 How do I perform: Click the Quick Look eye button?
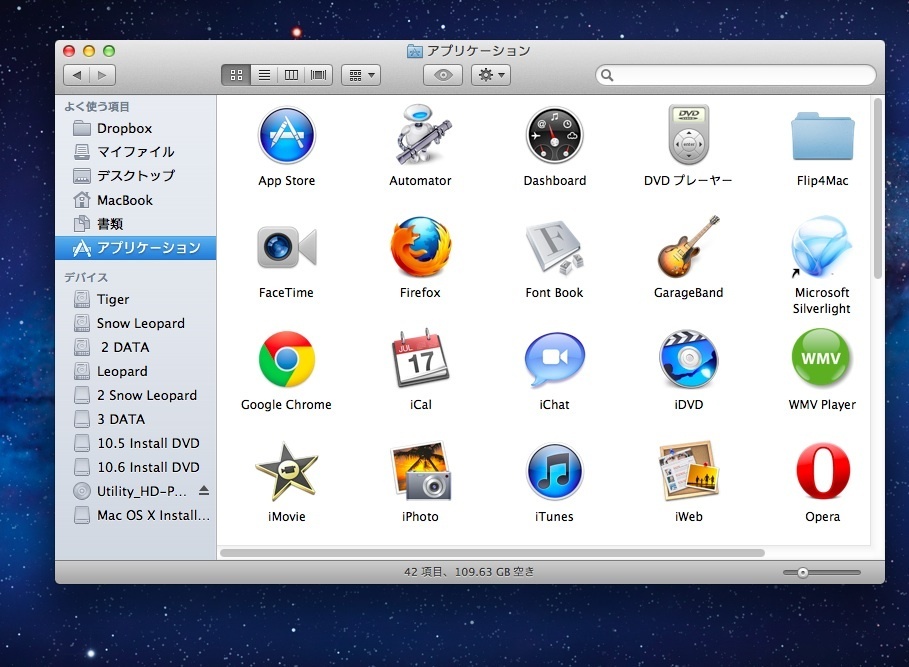[x=443, y=75]
